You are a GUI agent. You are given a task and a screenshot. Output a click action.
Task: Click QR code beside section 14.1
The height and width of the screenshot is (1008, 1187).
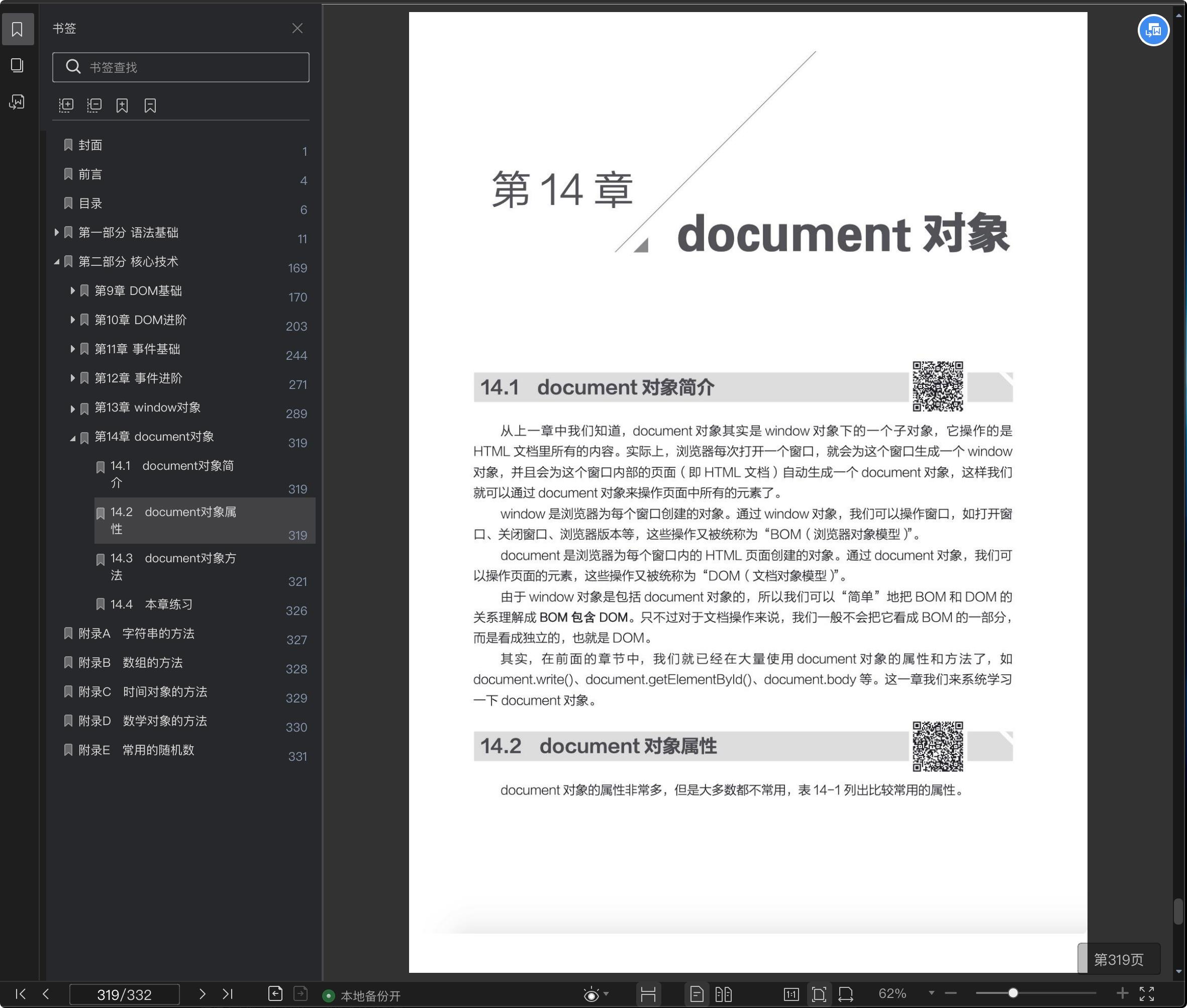(x=937, y=386)
